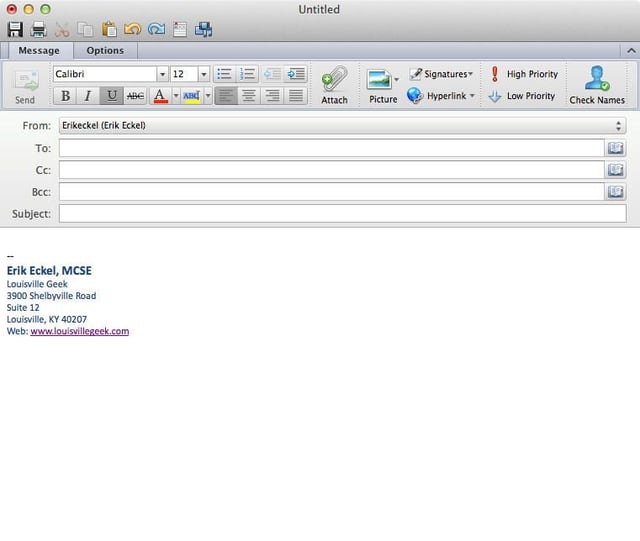Click the Check Names icon
Viewport: 640px width, 541px height.
597,86
